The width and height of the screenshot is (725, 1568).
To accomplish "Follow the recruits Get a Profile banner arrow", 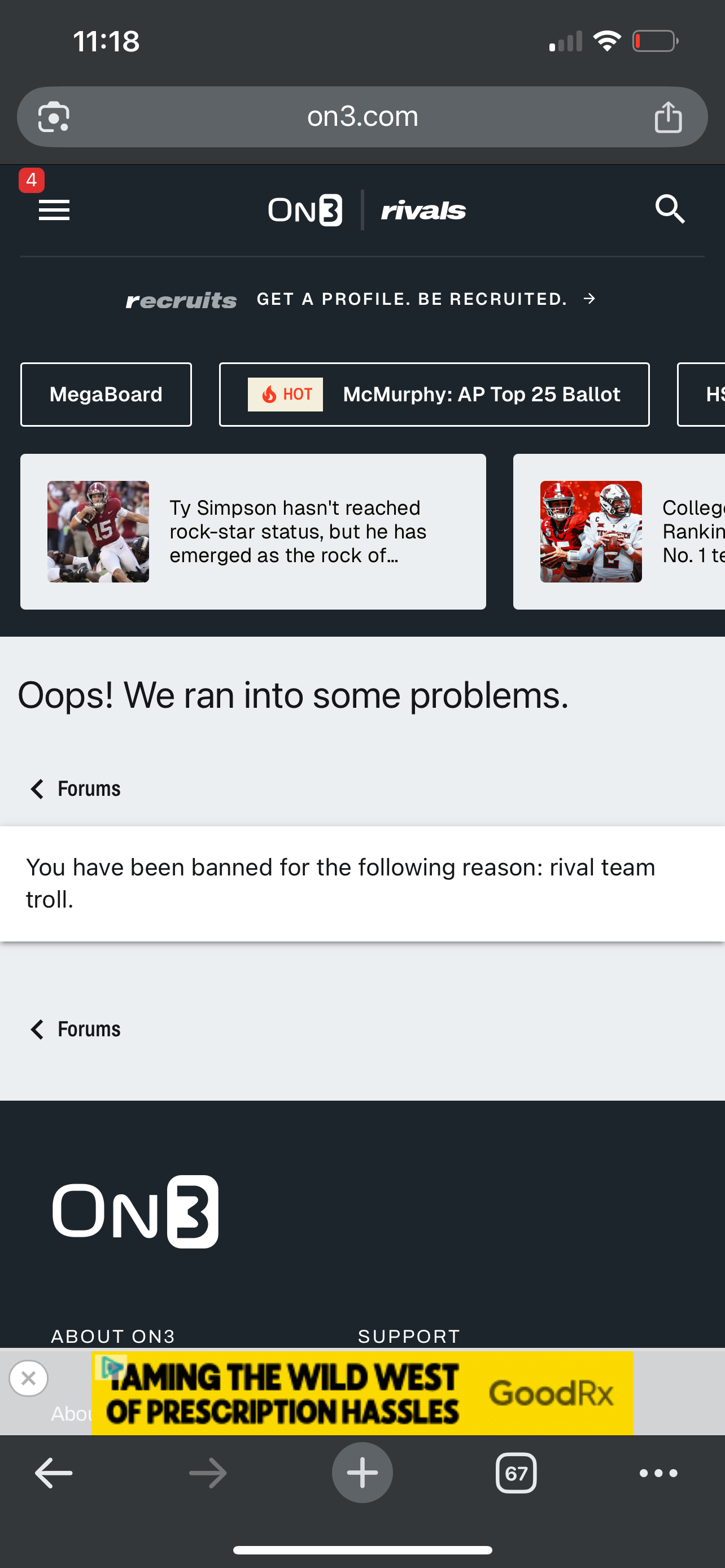I will click(589, 299).
